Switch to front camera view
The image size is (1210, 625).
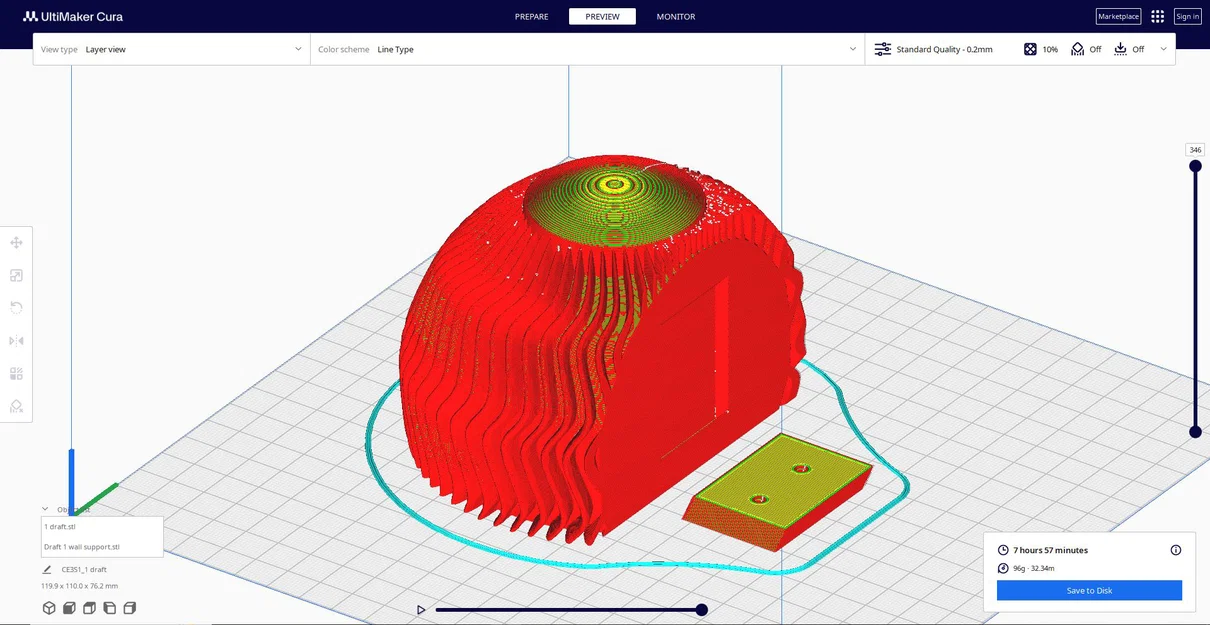69,608
